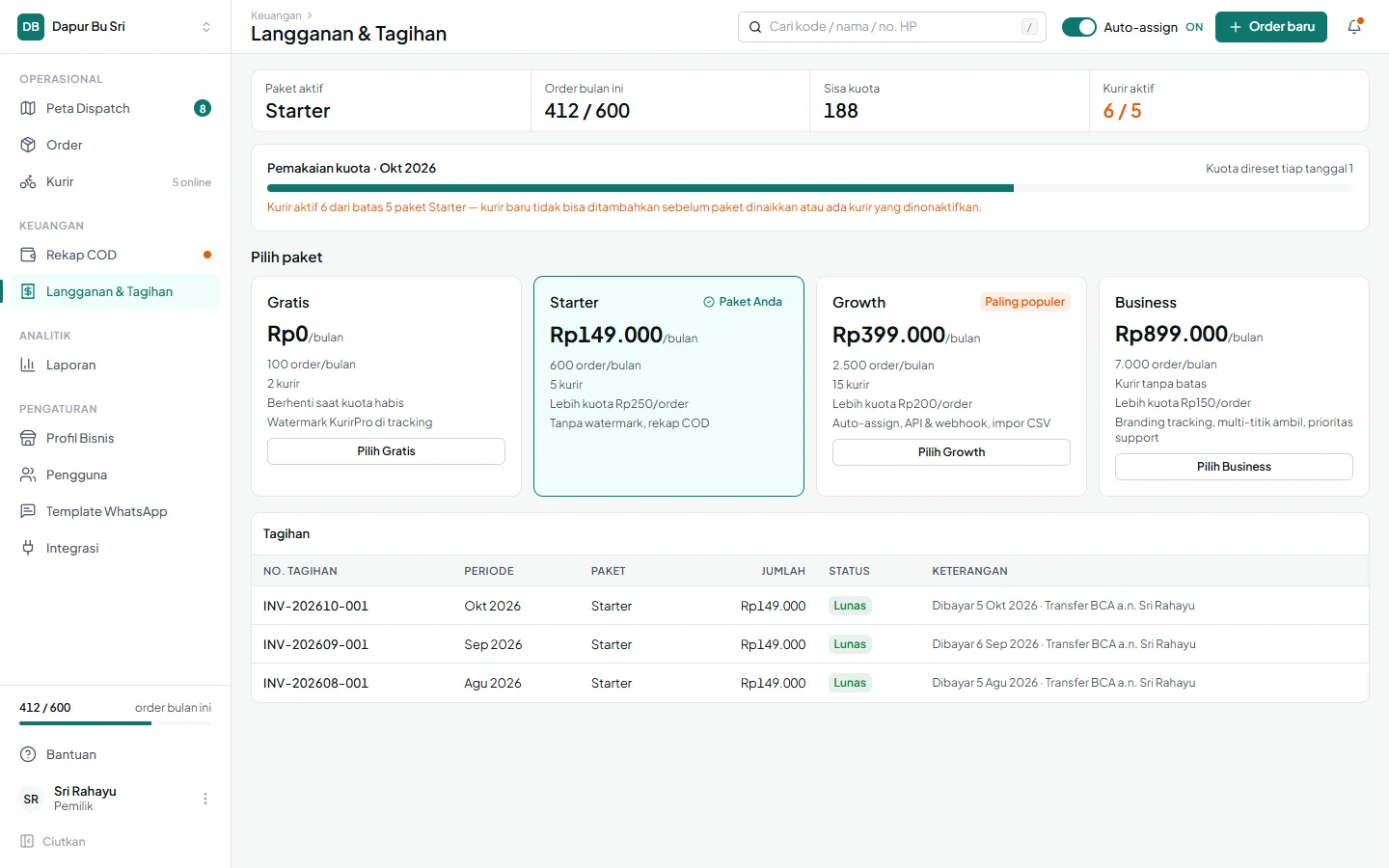Click the Paling populer badge on Growth

[1024, 302]
